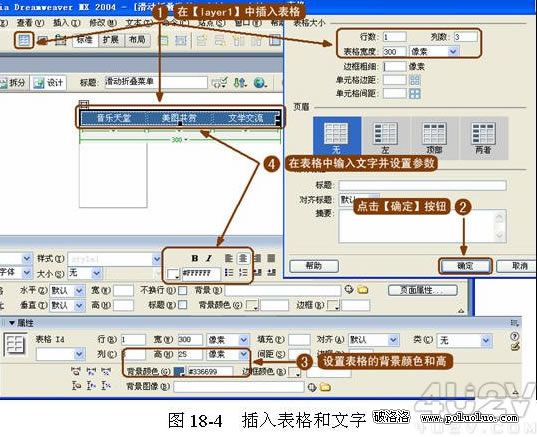Click the 帮助 (Help) button in dialog
This screenshot has height=437, width=537.
314,266
